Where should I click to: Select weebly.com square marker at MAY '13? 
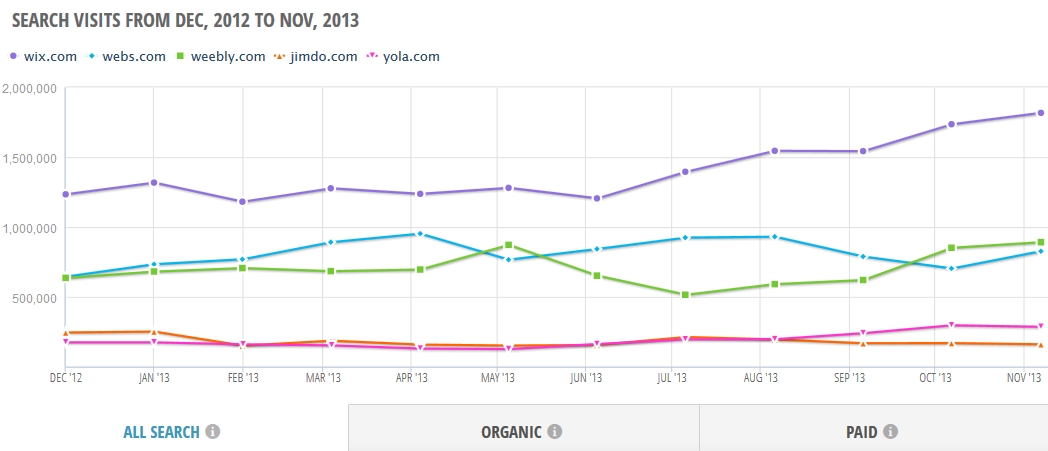(509, 245)
